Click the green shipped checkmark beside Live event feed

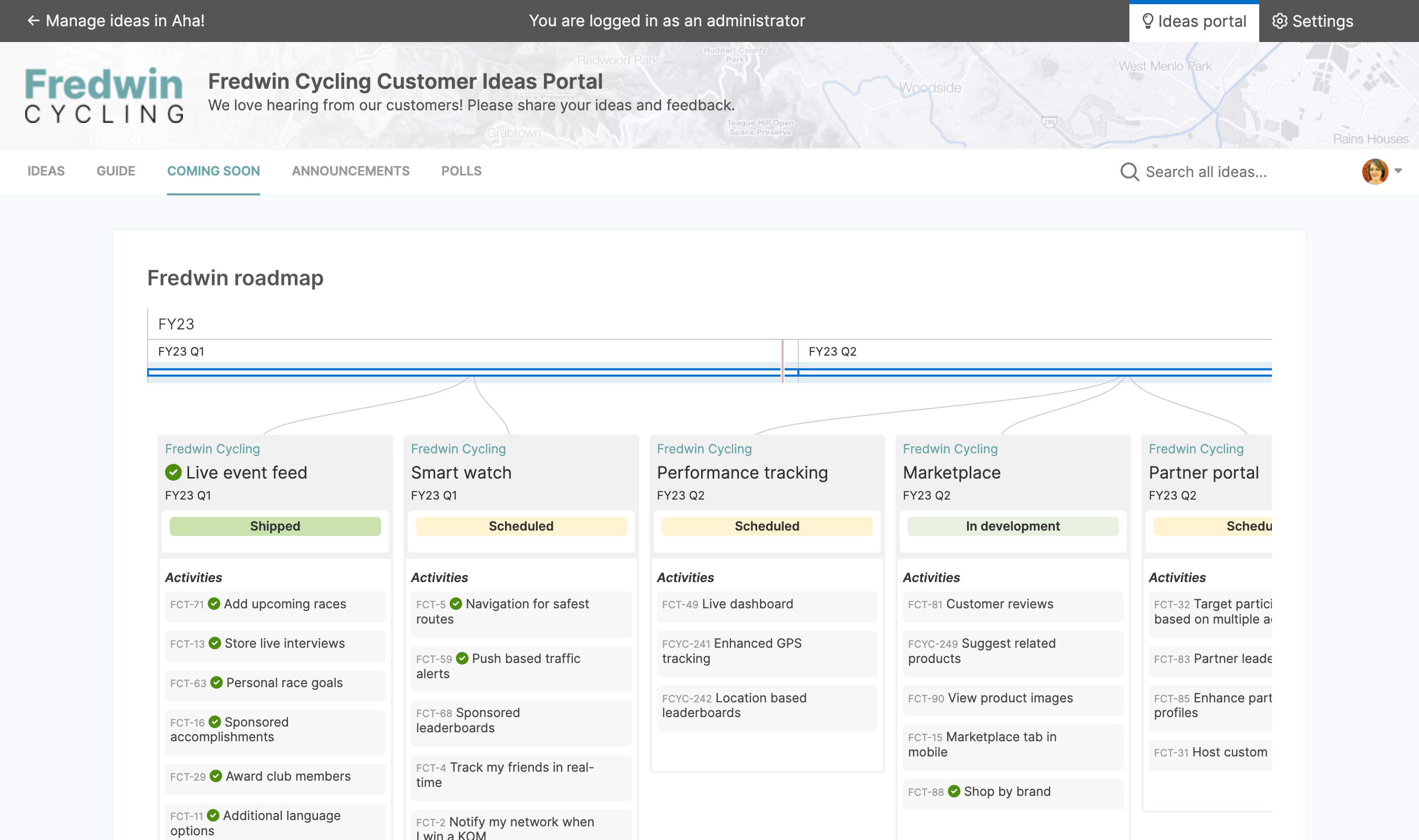coord(173,472)
